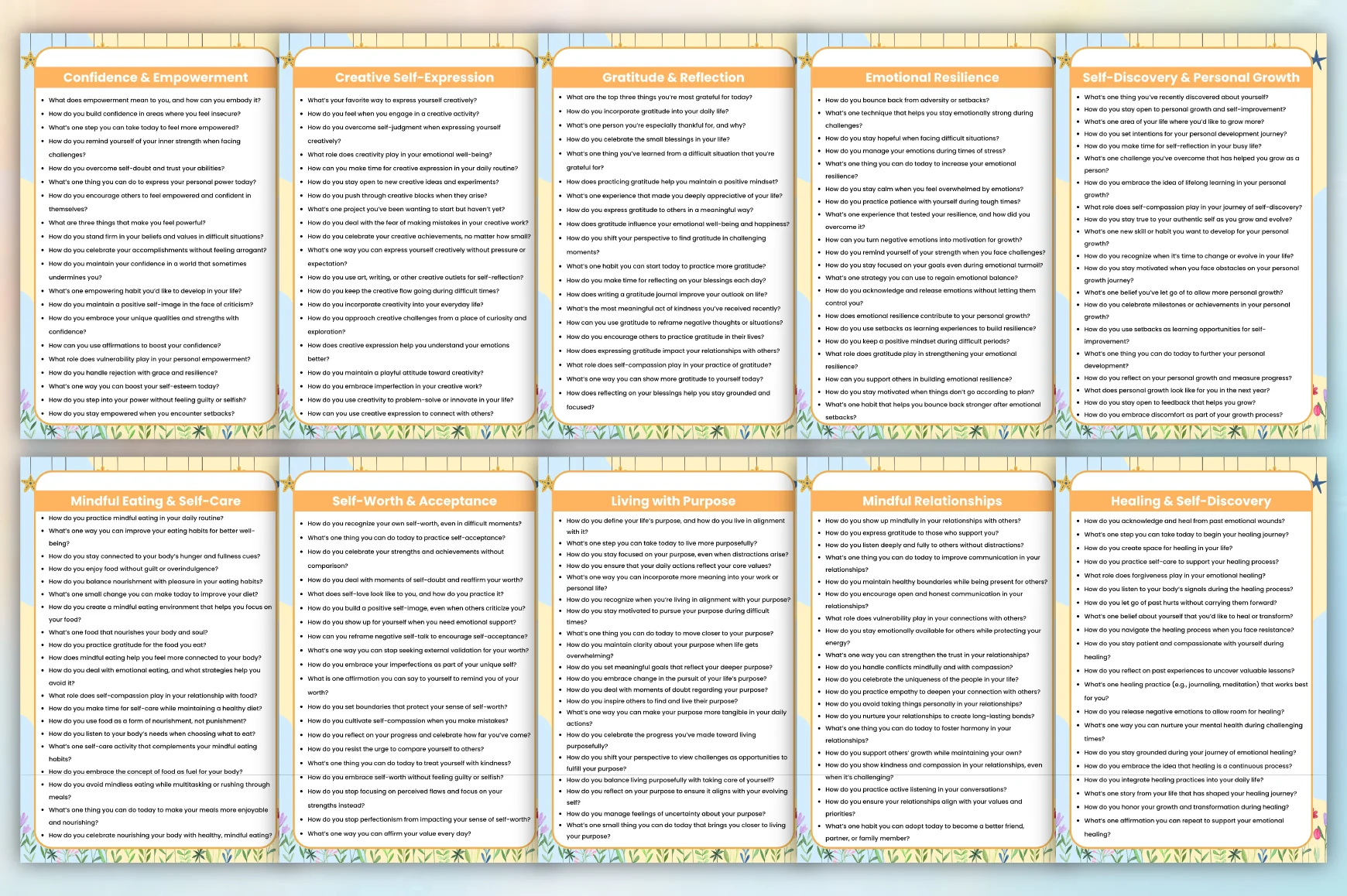The height and width of the screenshot is (896, 1347).
Task: Click the "Self-Discovery & Personal Growth" heading
Action: pos(1191,77)
